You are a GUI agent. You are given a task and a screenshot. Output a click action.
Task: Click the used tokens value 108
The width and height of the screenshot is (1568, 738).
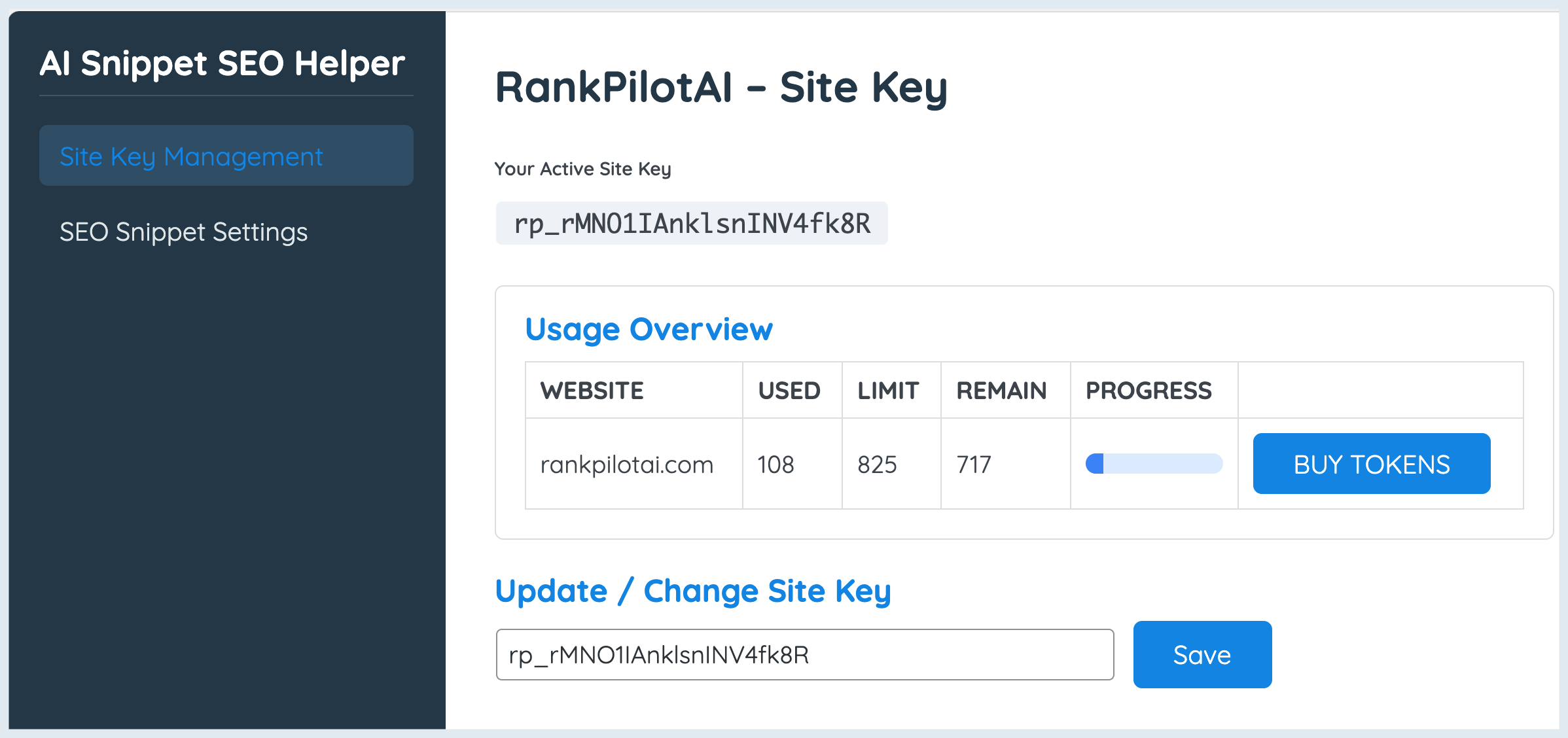[775, 465]
